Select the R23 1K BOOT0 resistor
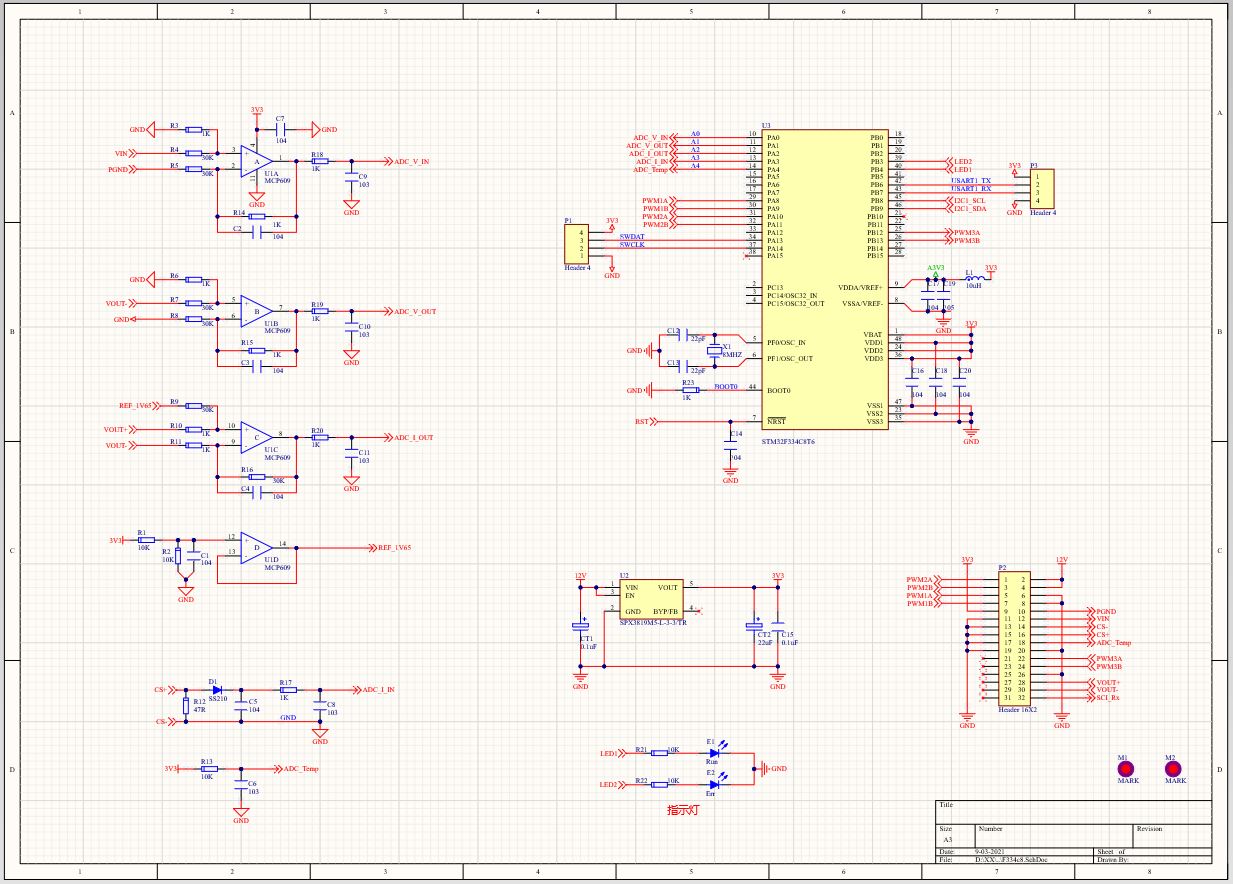This screenshot has height=884, width=1233. [688, 390]
